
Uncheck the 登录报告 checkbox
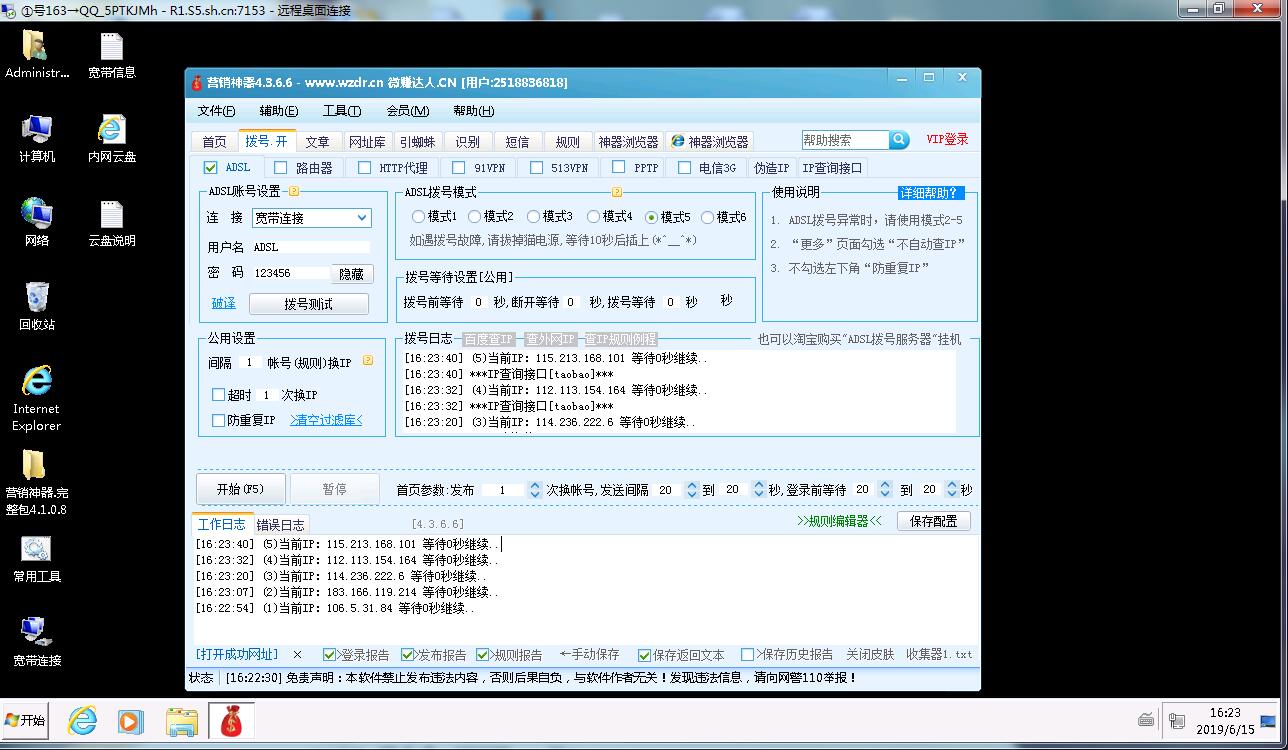tap(330, 655)
